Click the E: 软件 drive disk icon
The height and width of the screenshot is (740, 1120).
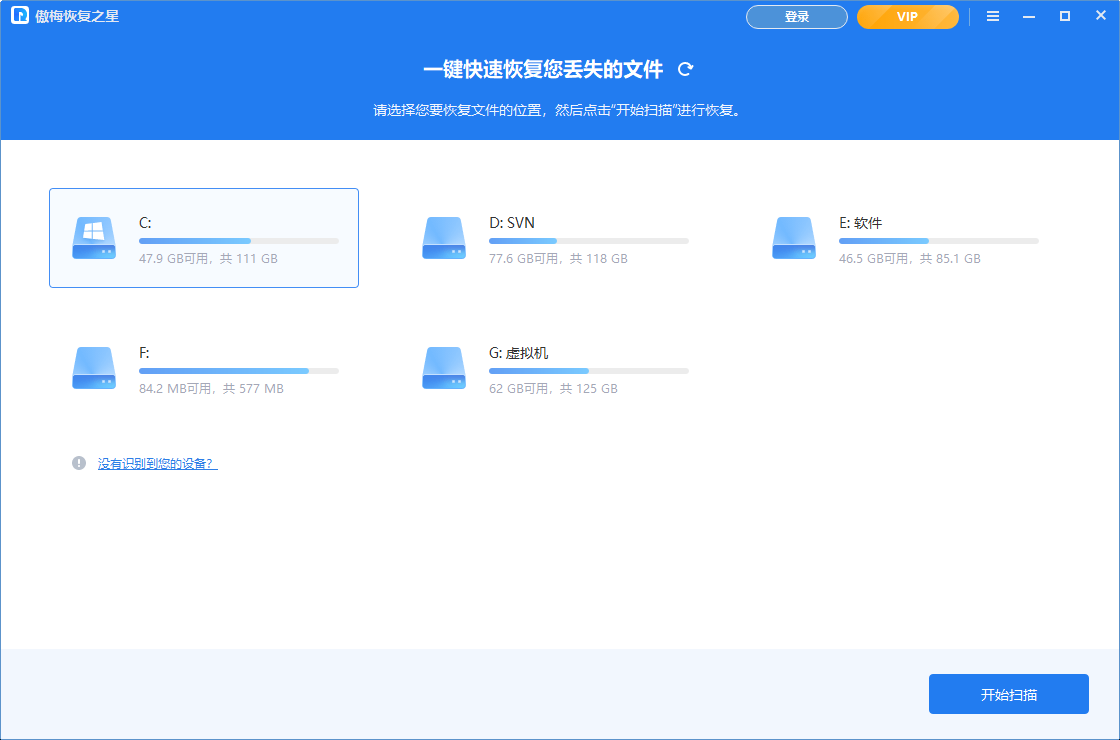pyautogui.click(x=794, y=238)
